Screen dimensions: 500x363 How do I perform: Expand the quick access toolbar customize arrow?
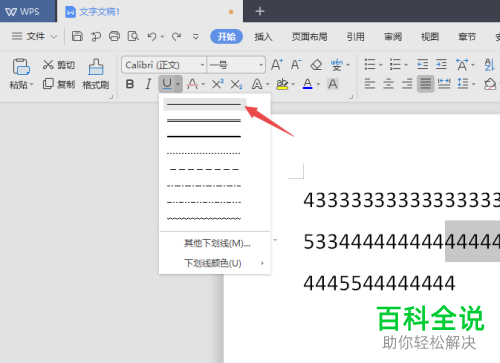[196, 36]
